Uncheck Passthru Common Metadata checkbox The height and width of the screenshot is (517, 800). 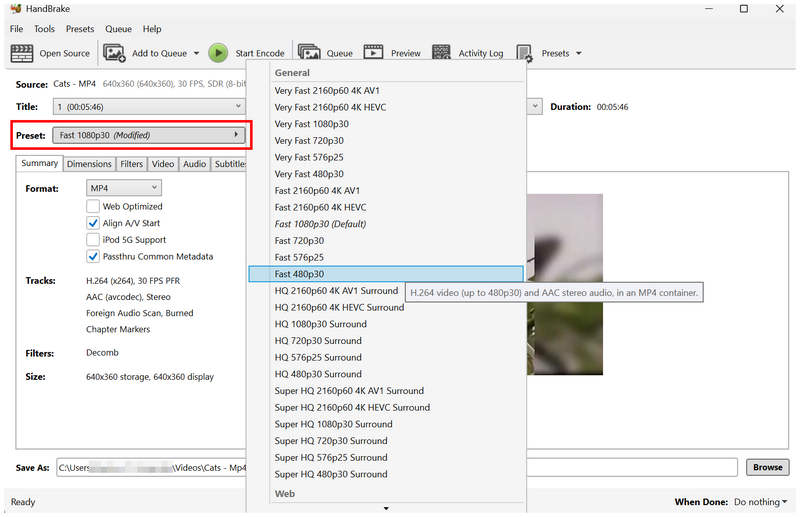click(93, 256)
